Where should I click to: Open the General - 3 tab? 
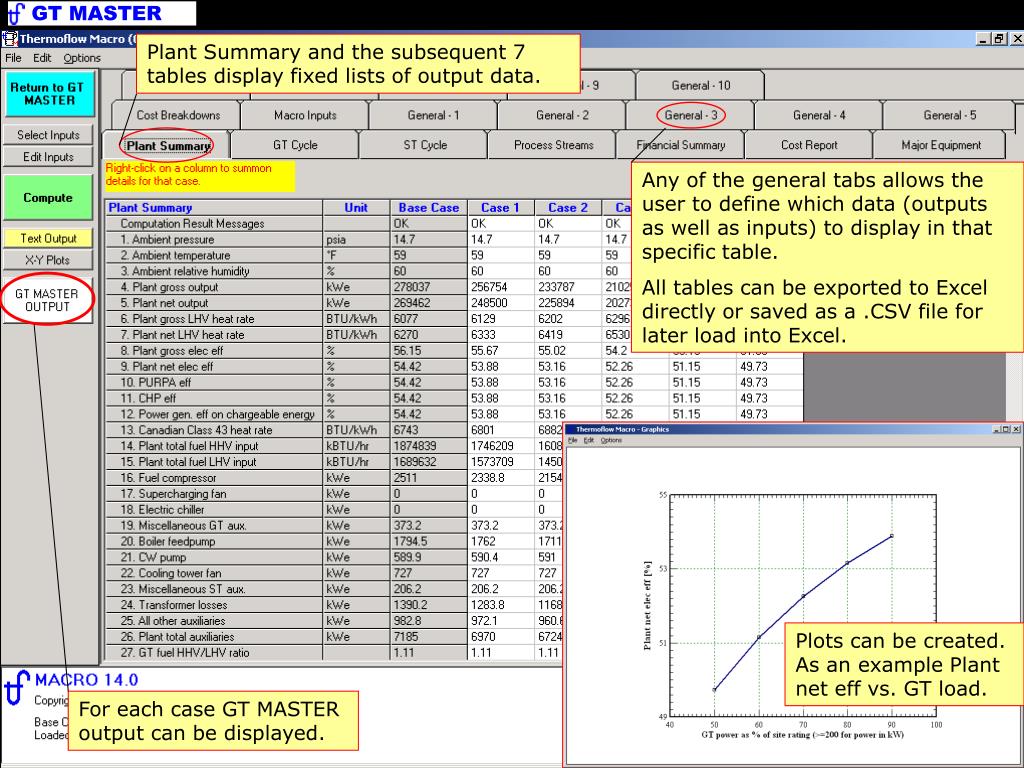pyautogui.click(x=691, y=115)
